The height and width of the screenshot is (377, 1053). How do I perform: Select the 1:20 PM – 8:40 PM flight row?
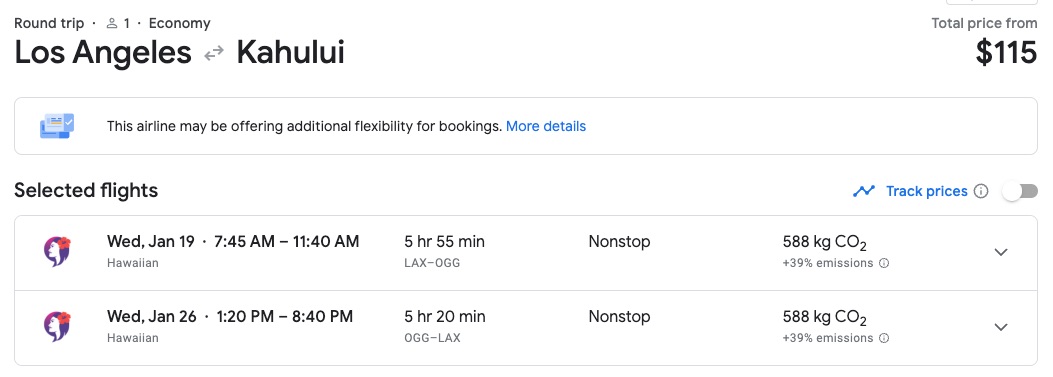pyautogui.click(x=526, y=328)
